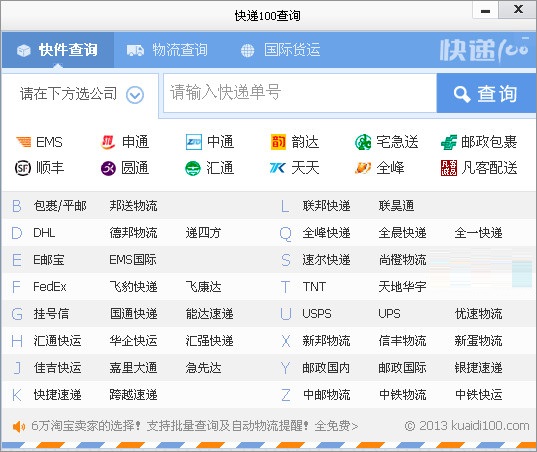Select FedEx courier

click(50, 287)
